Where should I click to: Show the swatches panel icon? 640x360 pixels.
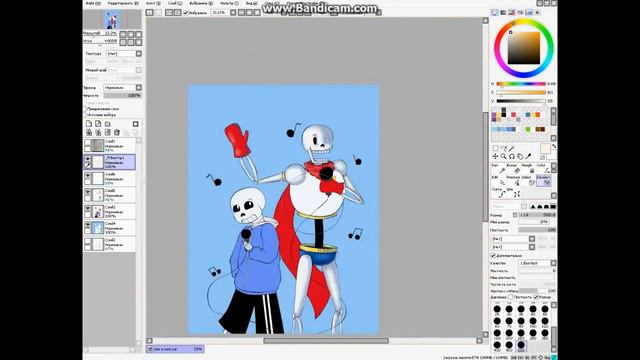529,13
